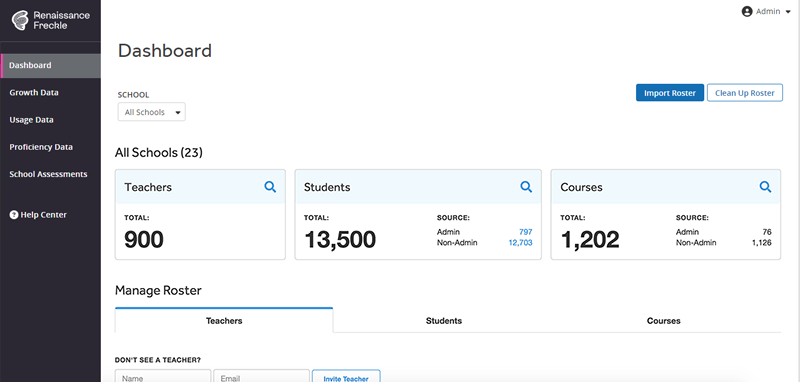This screenshot has height=382, width=800.
Task: Click the Courses card magnifier icon
Action: coord(765,187)
